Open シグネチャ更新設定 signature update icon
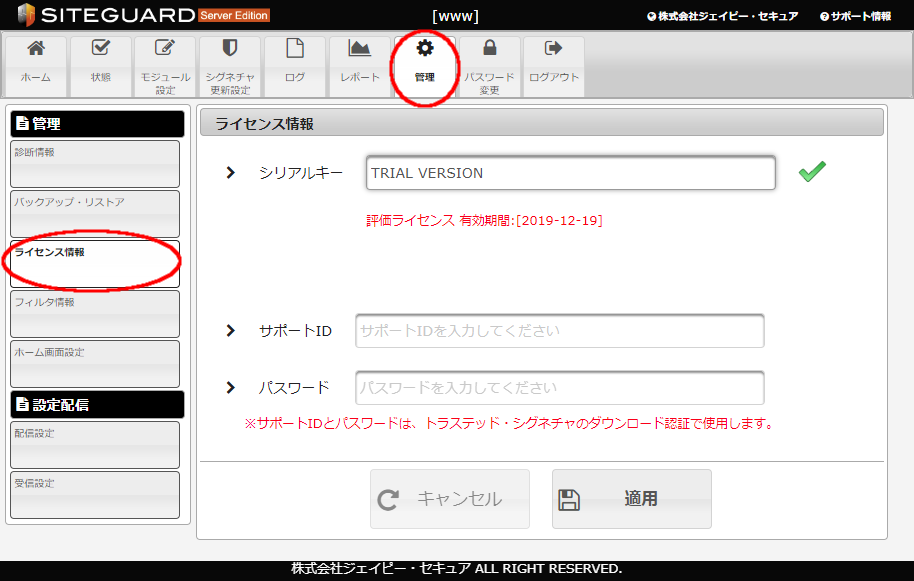This screenshot has width=914, height=581. (x=229, y=63)
